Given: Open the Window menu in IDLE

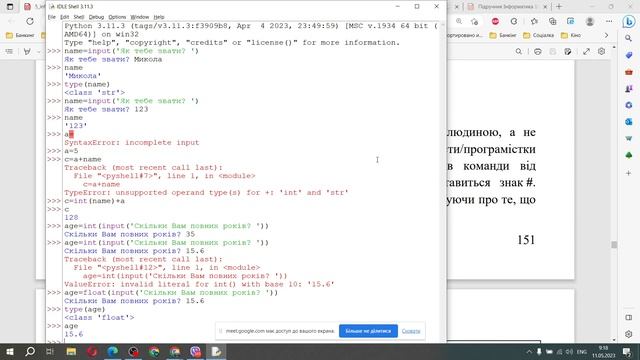Looking at the screenshot, I should (x=140, y=17).
